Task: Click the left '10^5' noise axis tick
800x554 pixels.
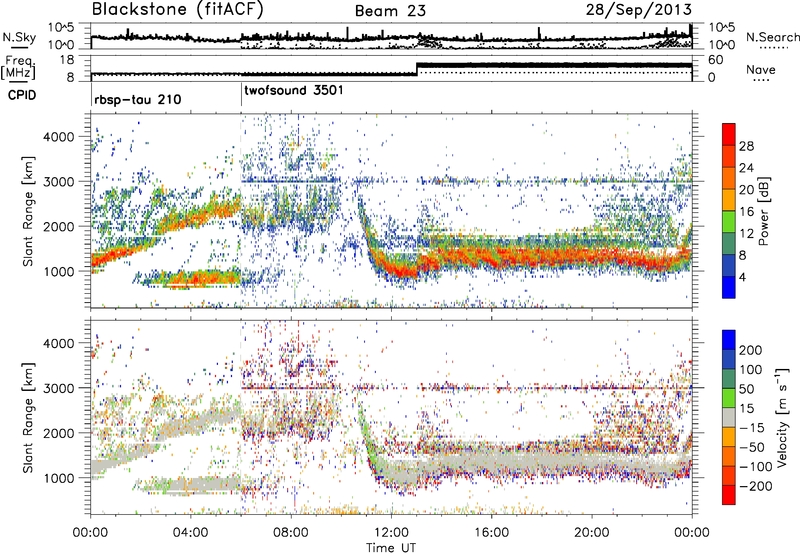Action: click(x=61, y=28)
